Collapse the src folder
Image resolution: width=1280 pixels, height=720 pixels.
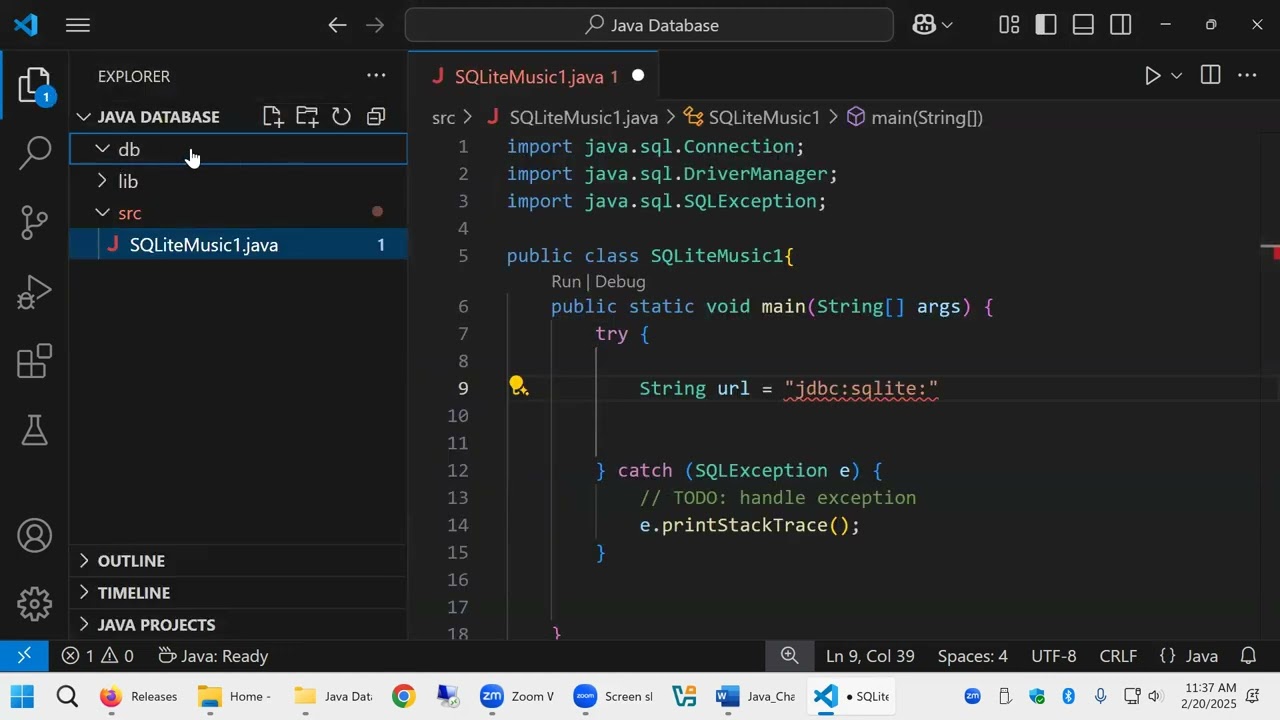[102, 213]
